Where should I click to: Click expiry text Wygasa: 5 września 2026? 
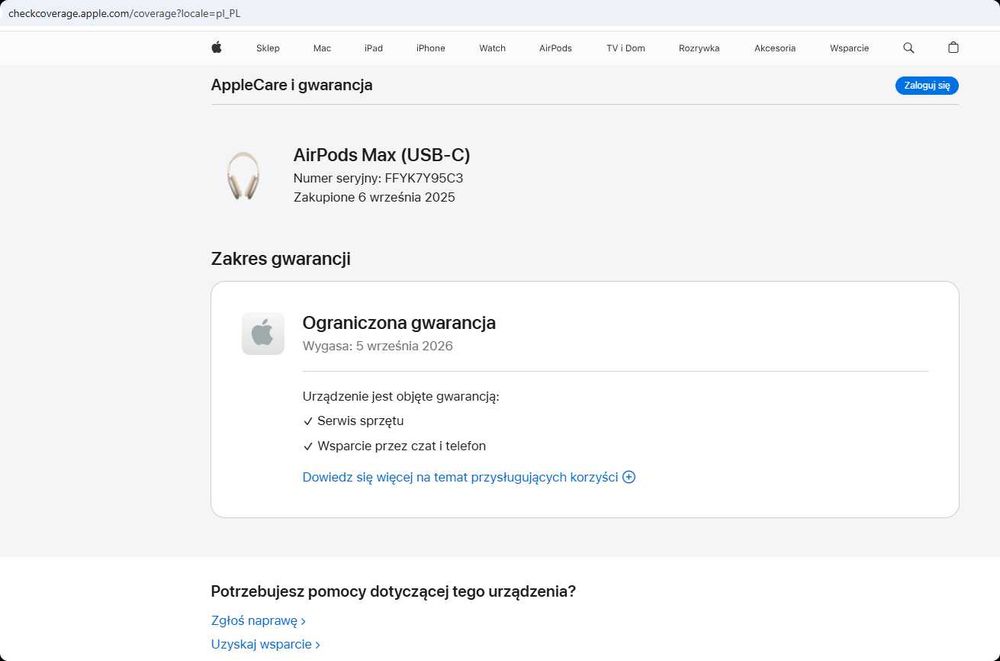tap(378, 346)
